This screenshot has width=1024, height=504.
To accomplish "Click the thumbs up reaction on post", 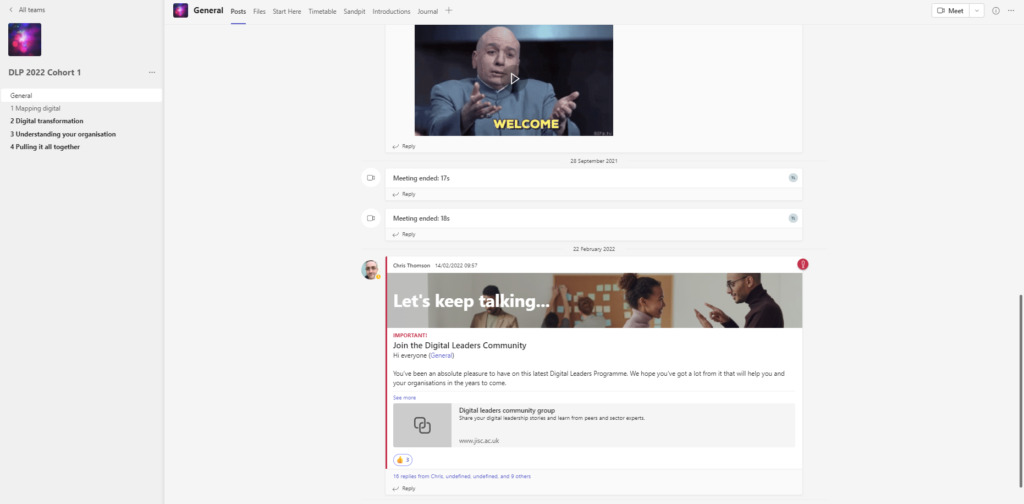I will 403,460.
